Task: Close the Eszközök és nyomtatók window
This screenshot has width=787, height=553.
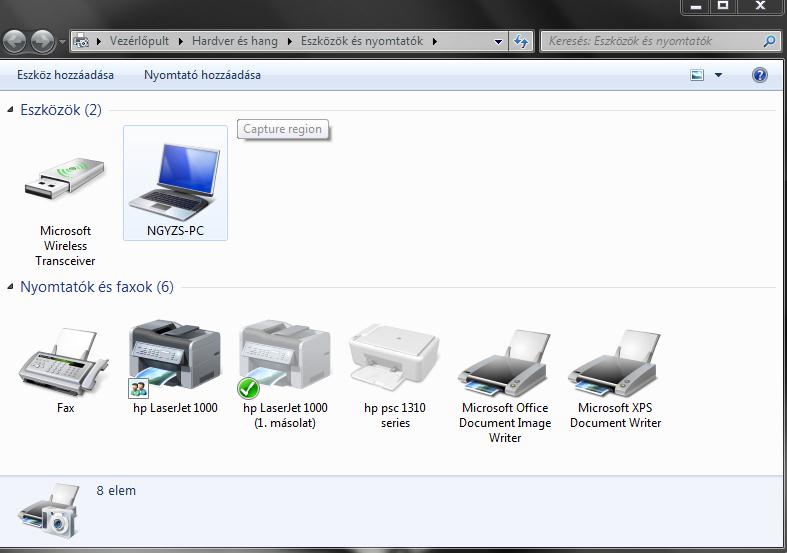Action: click(x=760, y=6)
